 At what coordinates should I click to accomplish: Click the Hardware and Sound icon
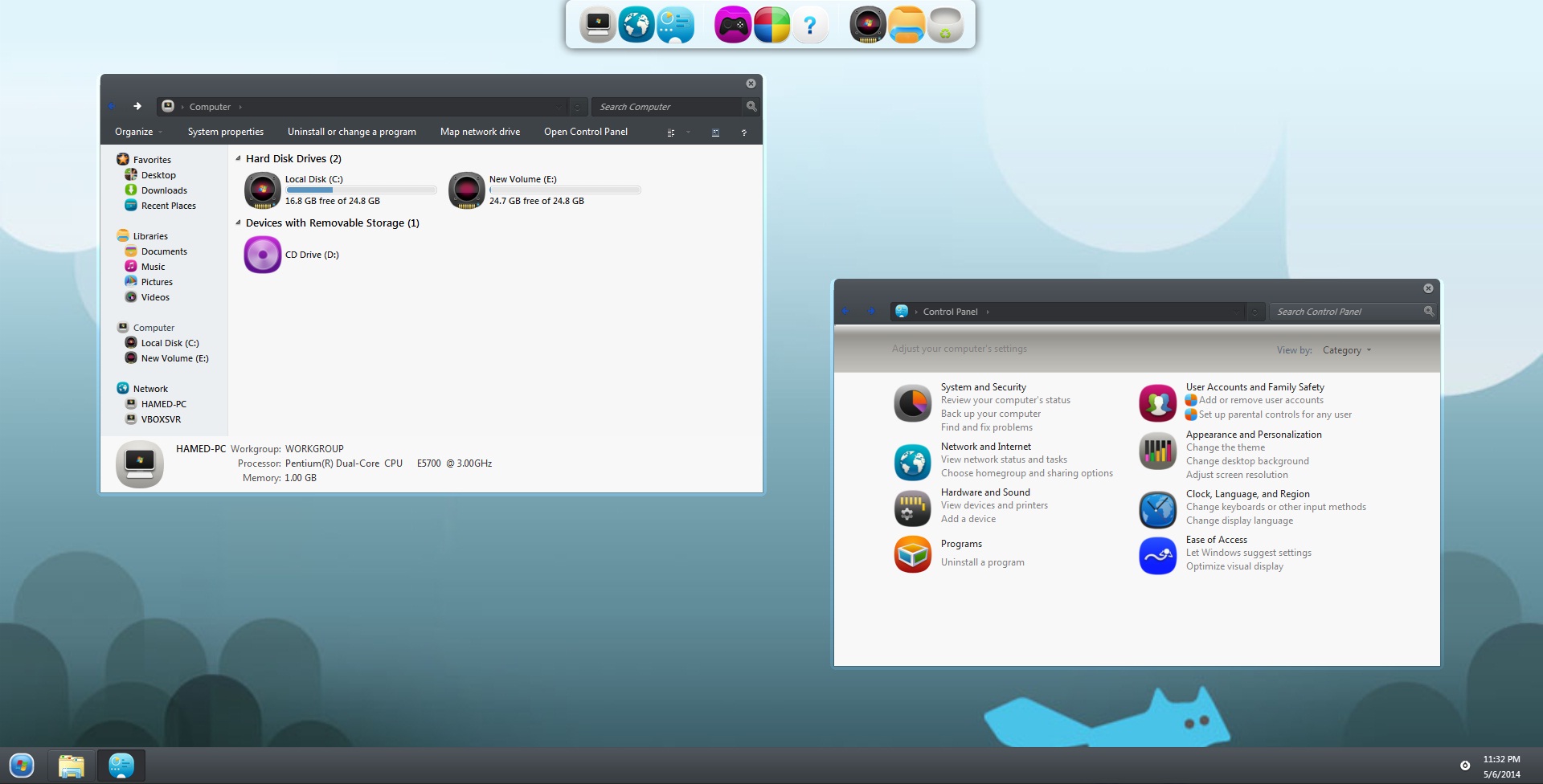tap(913, 508)
